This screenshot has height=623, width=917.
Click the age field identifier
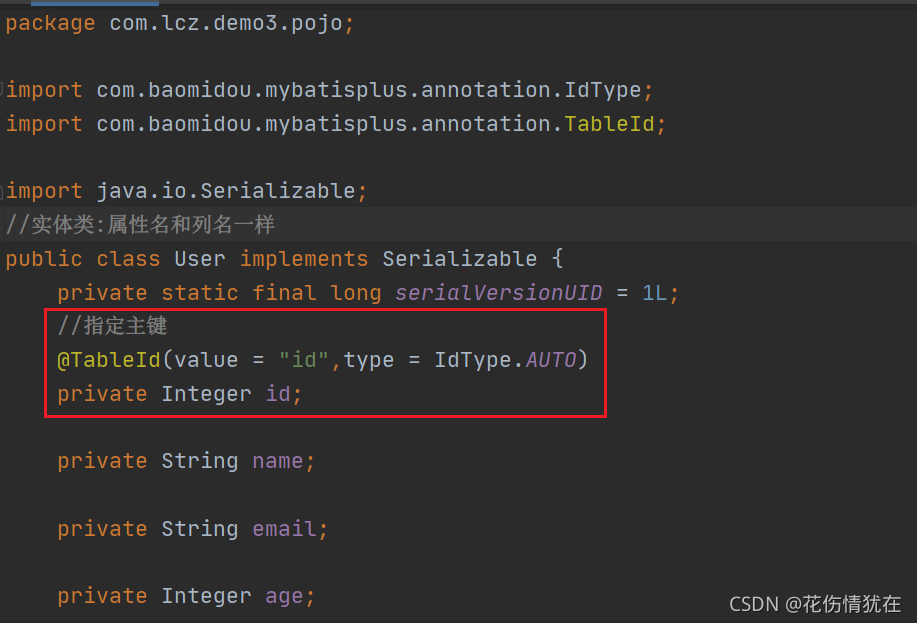[284, 597]
